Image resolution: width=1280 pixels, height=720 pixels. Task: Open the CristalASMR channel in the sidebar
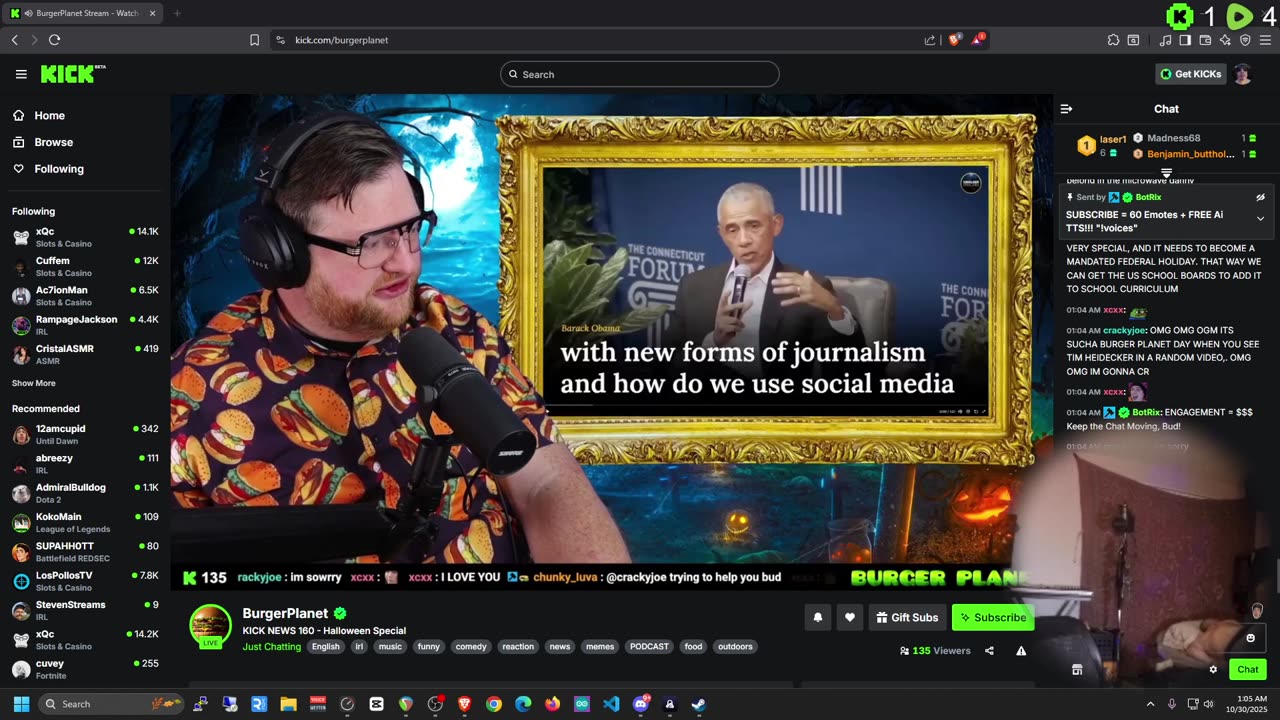pyautogui.click(x=85, y=354)
